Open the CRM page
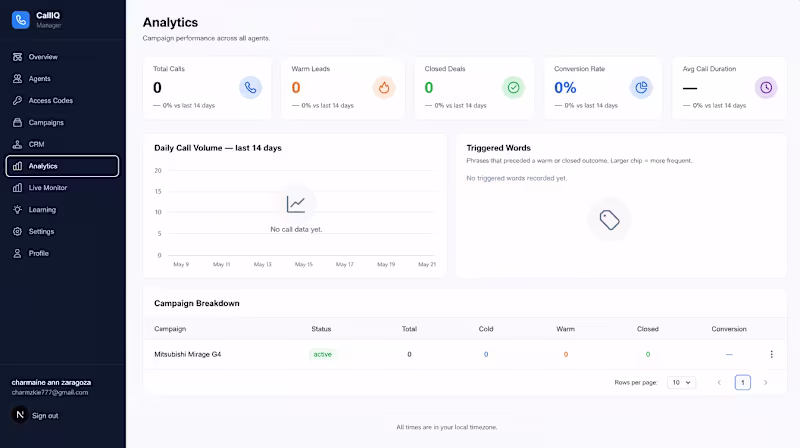Image resolution: width=800 pixels, height=448 pixels. 62,144
